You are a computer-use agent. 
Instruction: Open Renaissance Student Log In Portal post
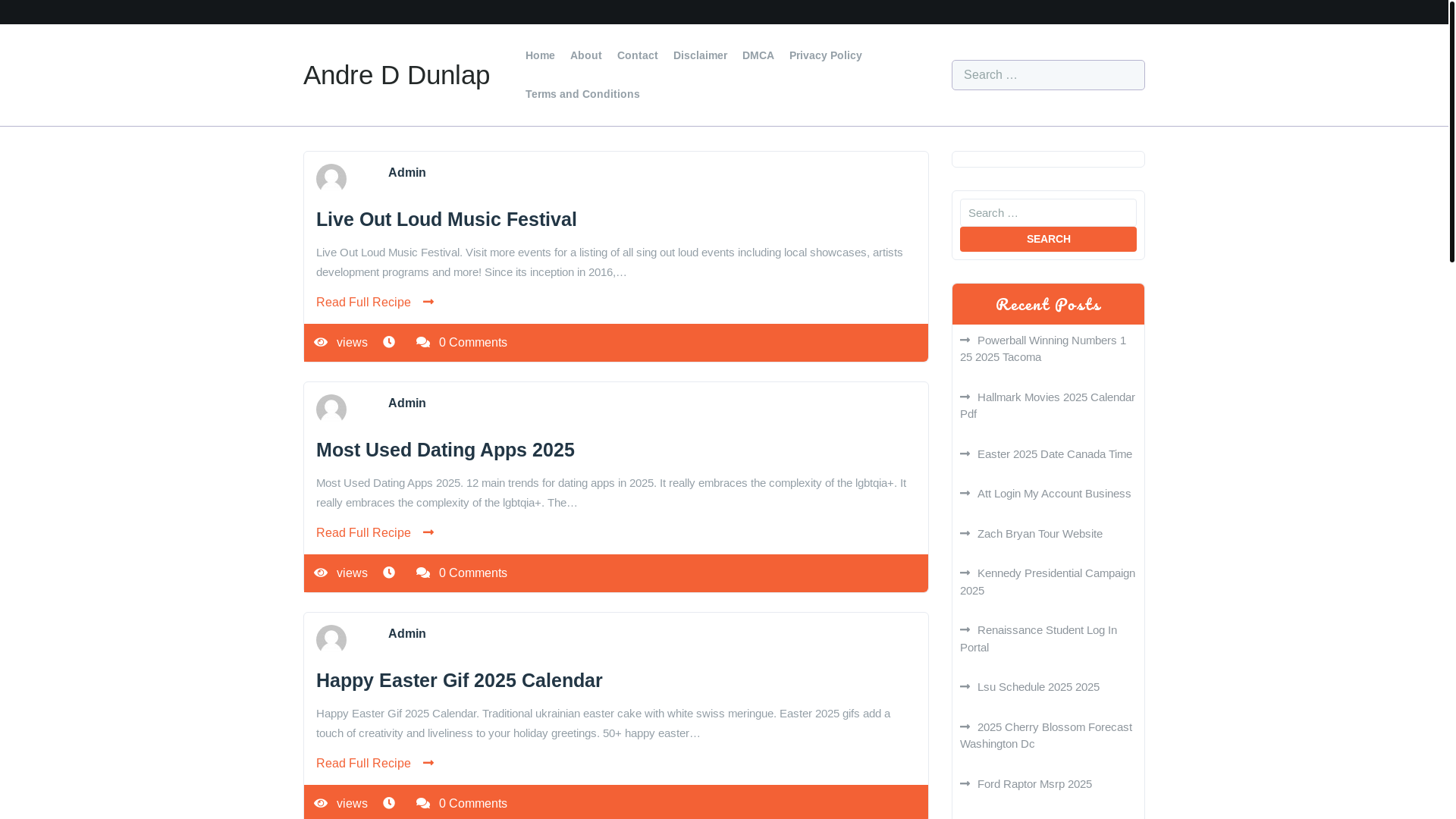point(1038,639)
